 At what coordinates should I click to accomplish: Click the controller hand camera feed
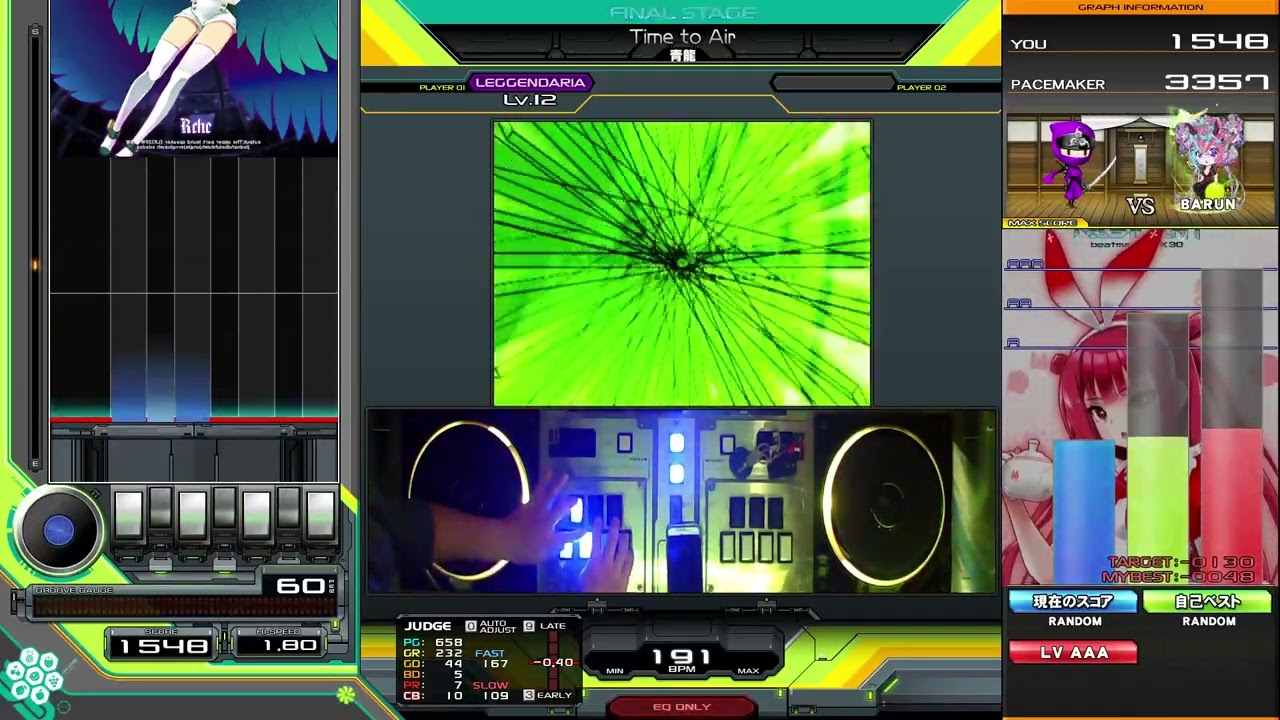682,502
